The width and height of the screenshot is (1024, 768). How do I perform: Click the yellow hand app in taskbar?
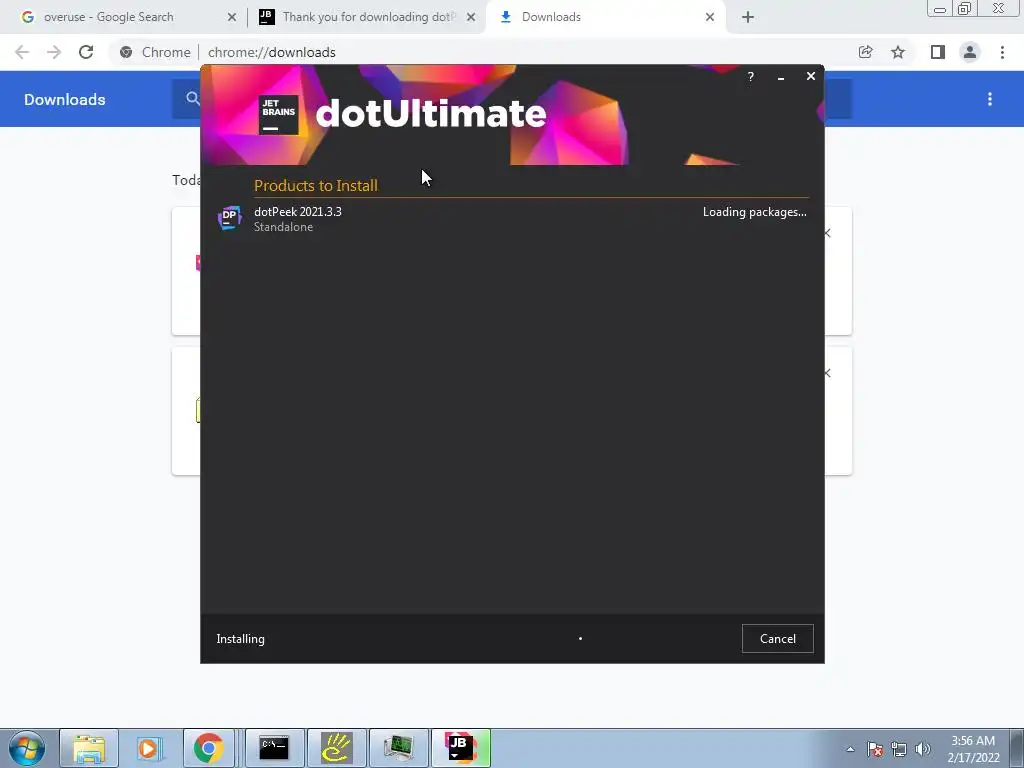point(336,748)
